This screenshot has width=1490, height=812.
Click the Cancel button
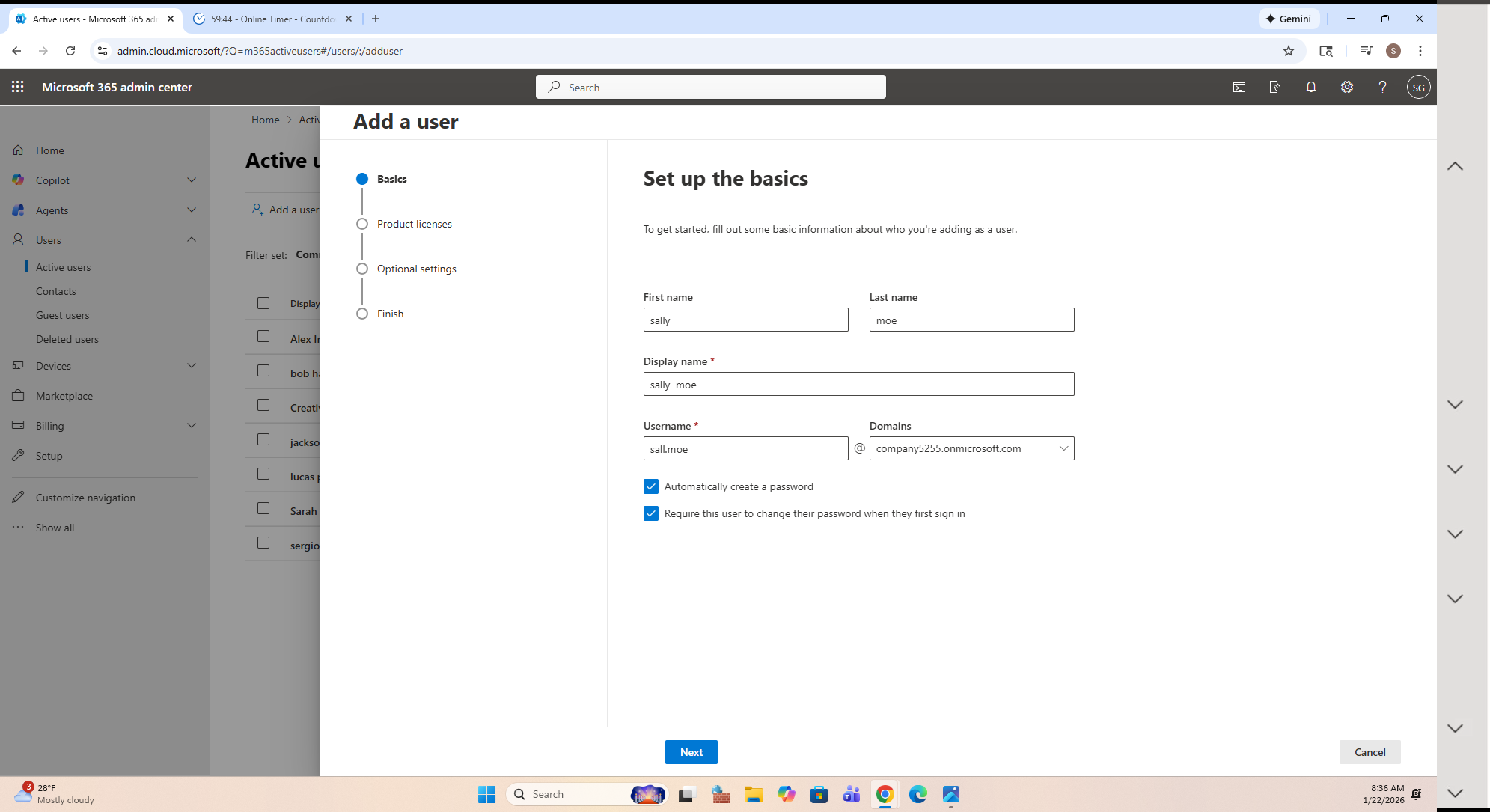[x=1370, y=752]
